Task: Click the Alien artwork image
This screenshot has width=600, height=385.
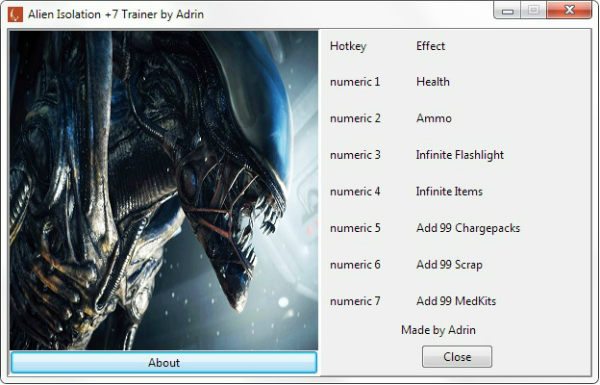Action: pyautogui.click(x=164, y=190)
